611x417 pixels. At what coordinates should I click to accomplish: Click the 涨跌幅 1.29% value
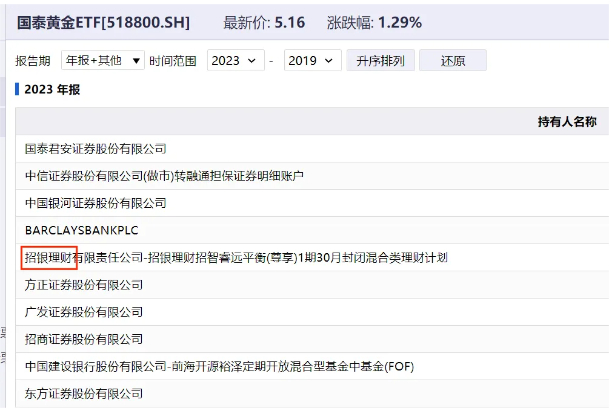[400, 23]
